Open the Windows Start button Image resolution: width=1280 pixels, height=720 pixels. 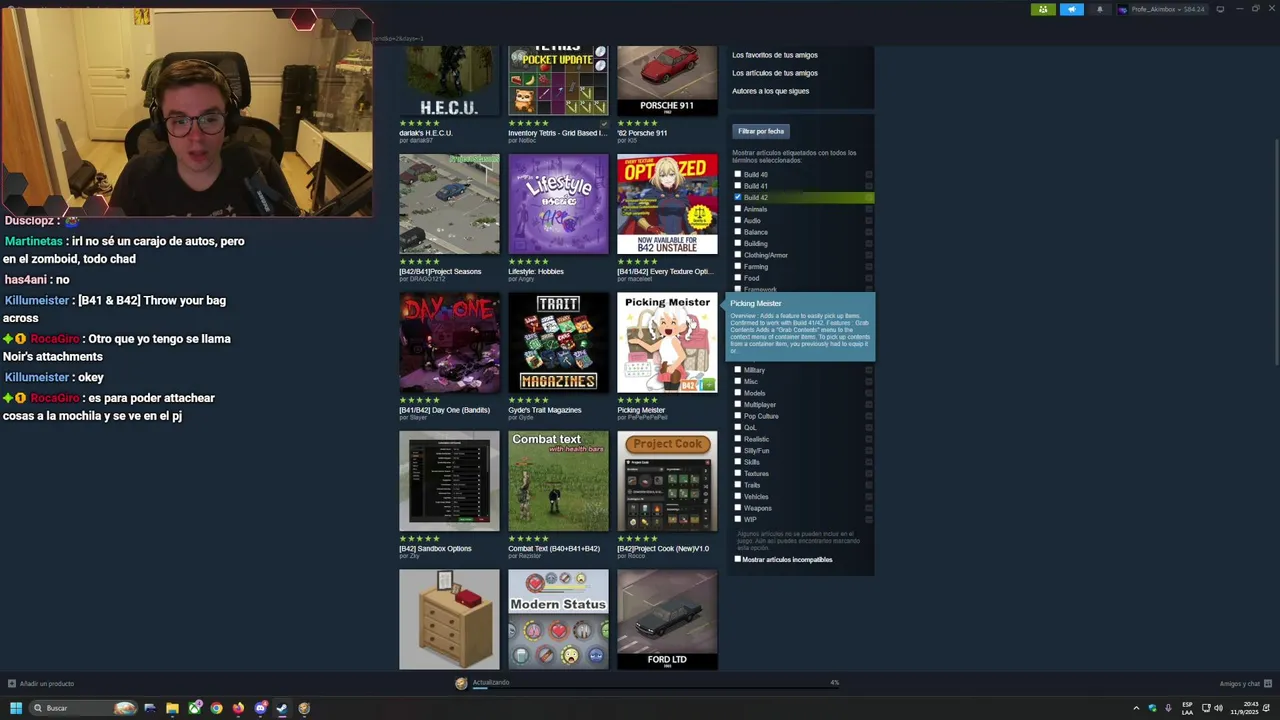tap(16, 708)
